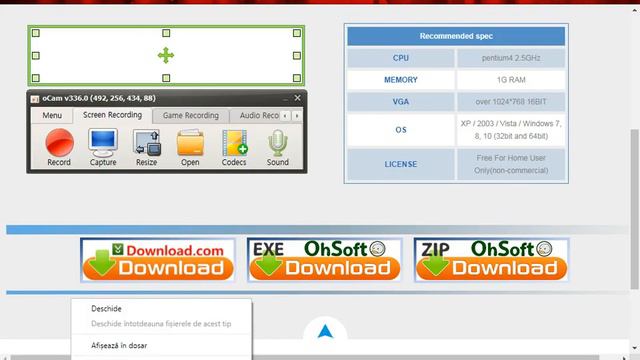Click the Download.com Download button
640x360 pixels.
click(x=158, y=260)
